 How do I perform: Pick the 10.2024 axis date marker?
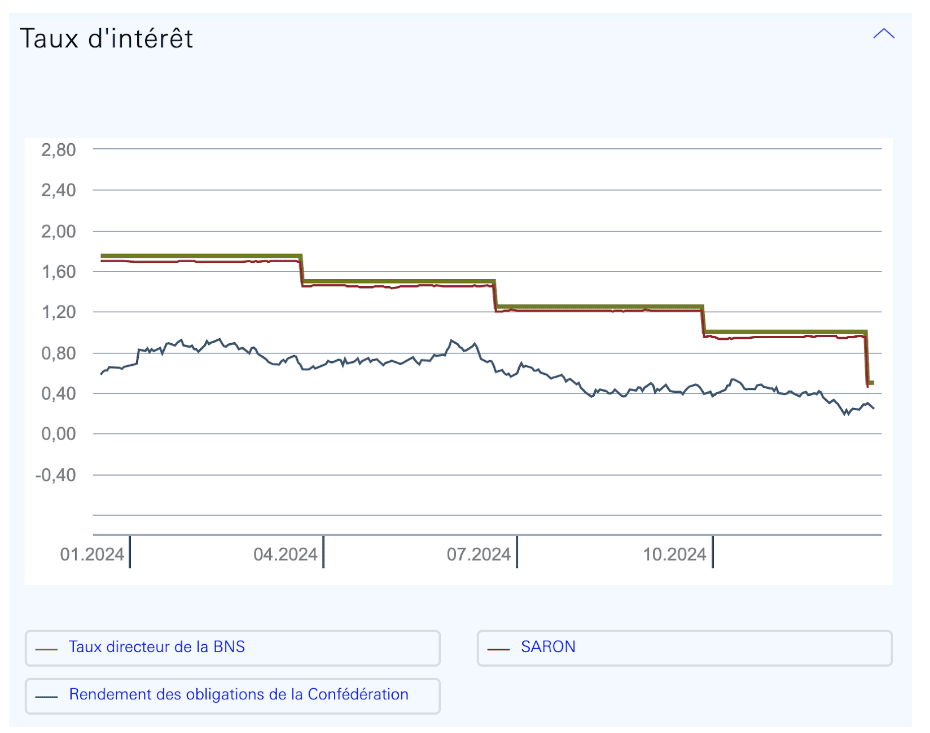coord(673,554)
